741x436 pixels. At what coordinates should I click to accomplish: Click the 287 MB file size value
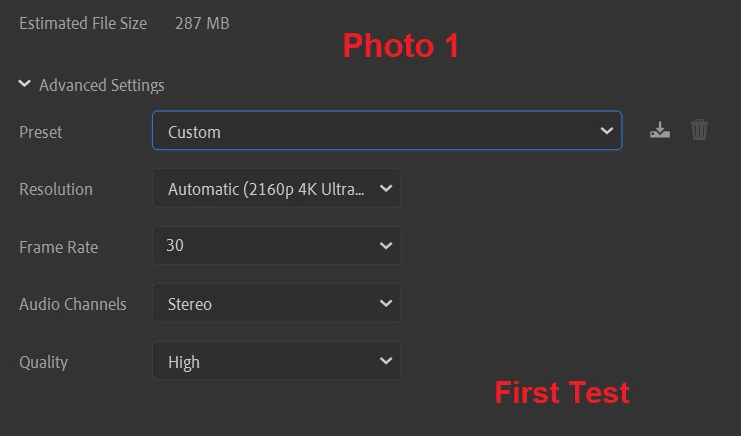pyautogui.click(x=202, y=23)
